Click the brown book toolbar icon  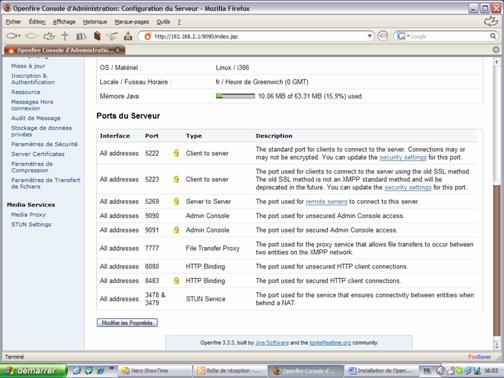coord(97,36)
